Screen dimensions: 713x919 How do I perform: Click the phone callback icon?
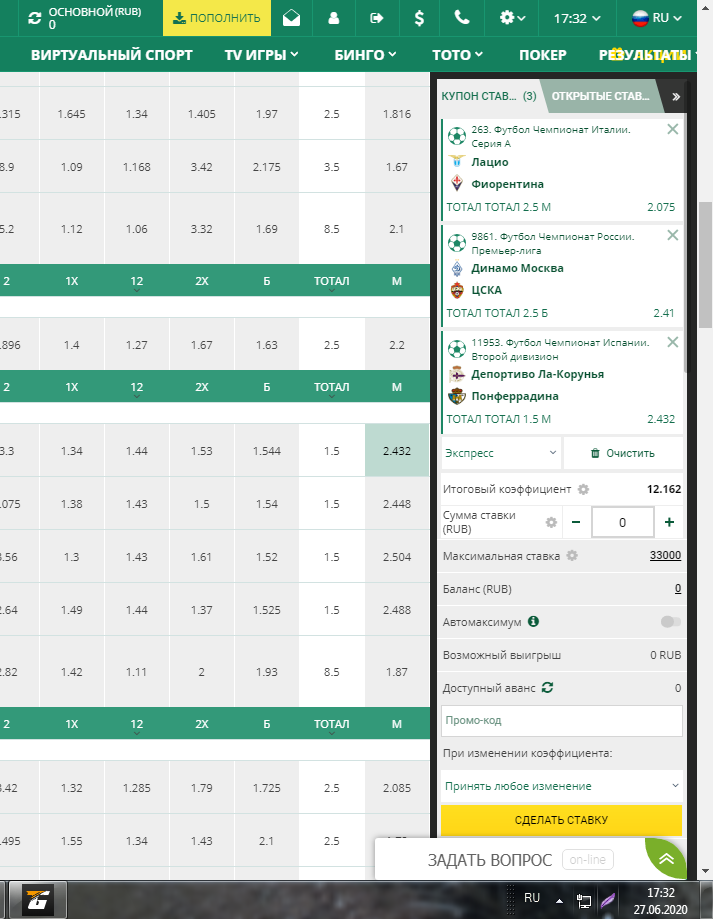coord(461,18)
